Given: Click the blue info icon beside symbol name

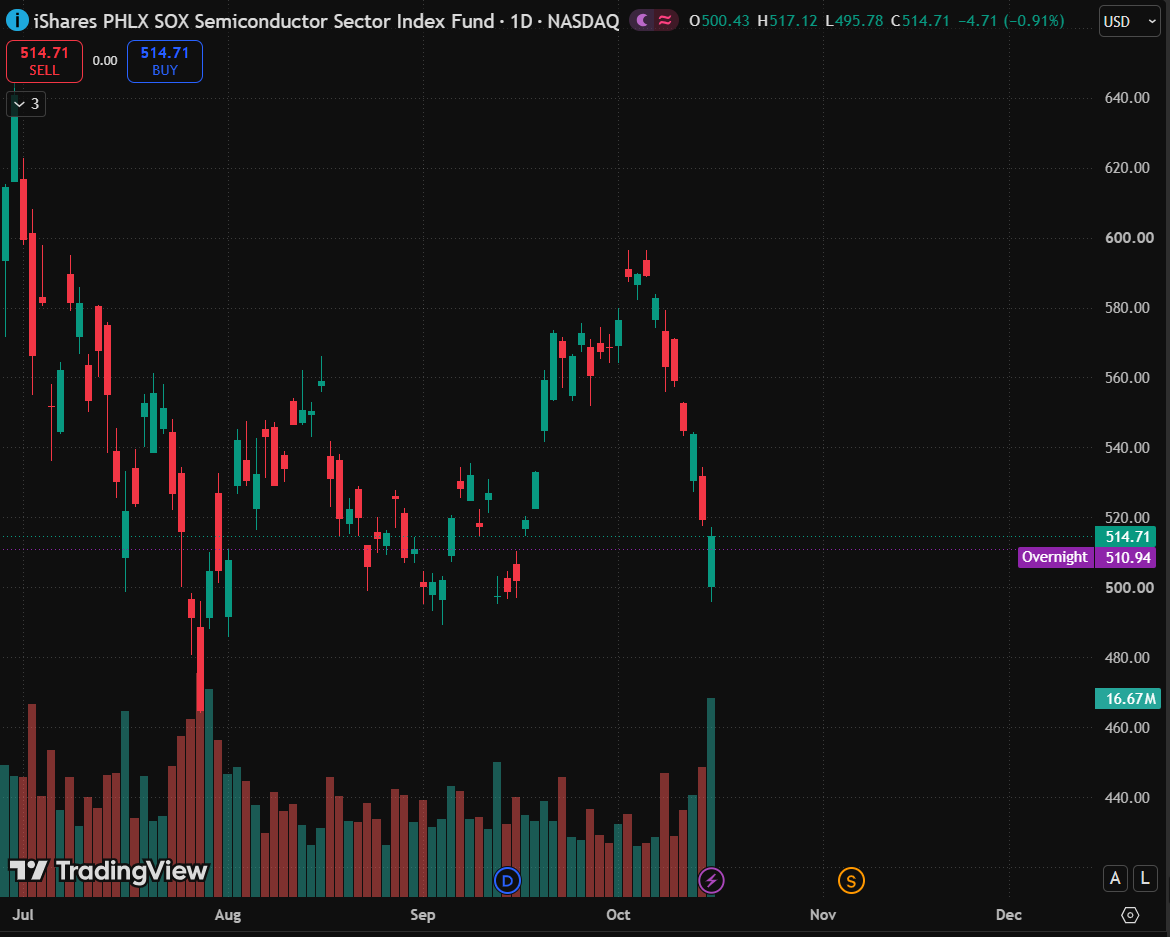Looking at the screenshot, I should click(16, 20).
